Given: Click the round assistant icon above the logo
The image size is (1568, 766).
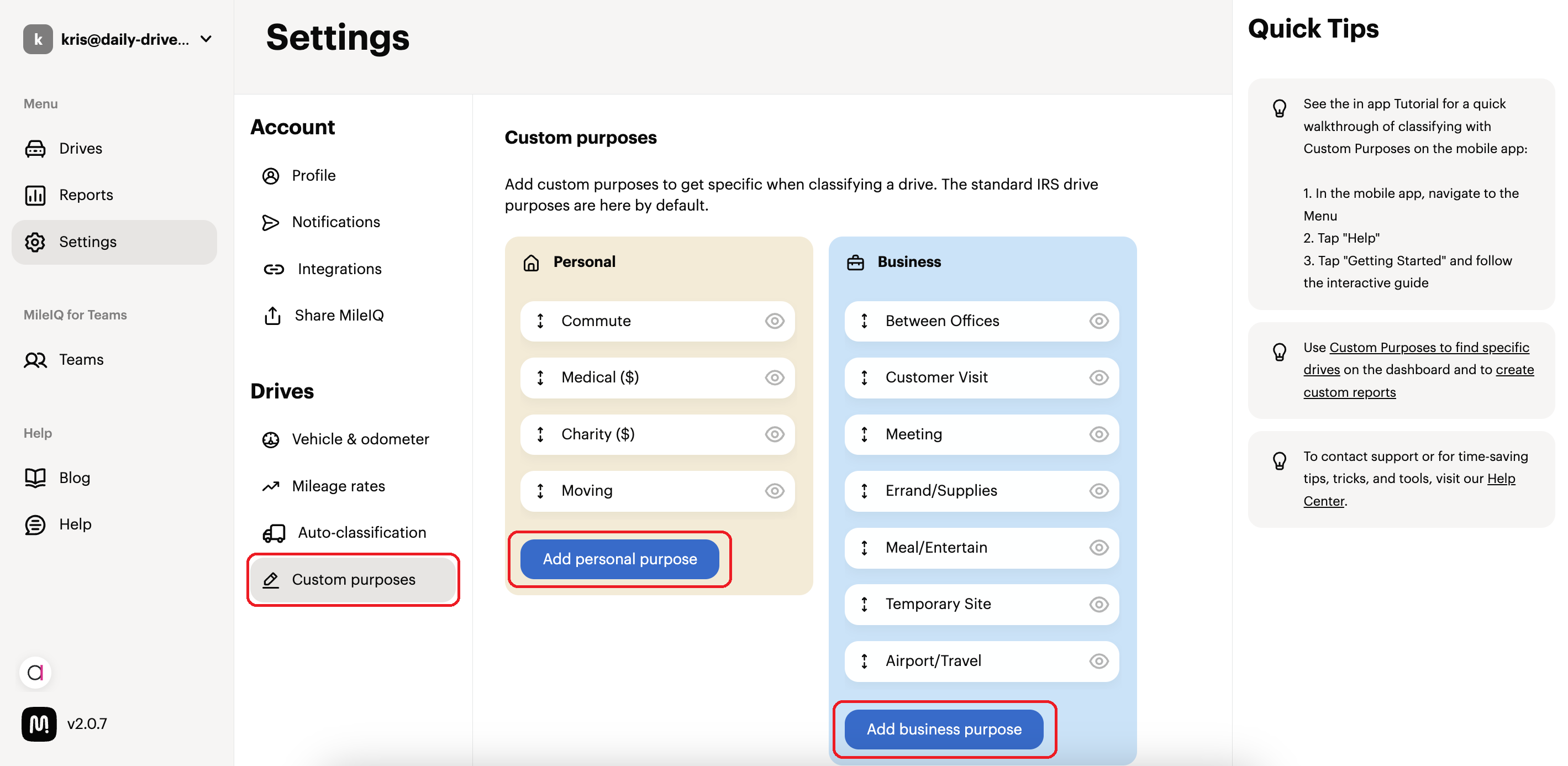Looking at the screenshot, I should (x=35, y=673).
